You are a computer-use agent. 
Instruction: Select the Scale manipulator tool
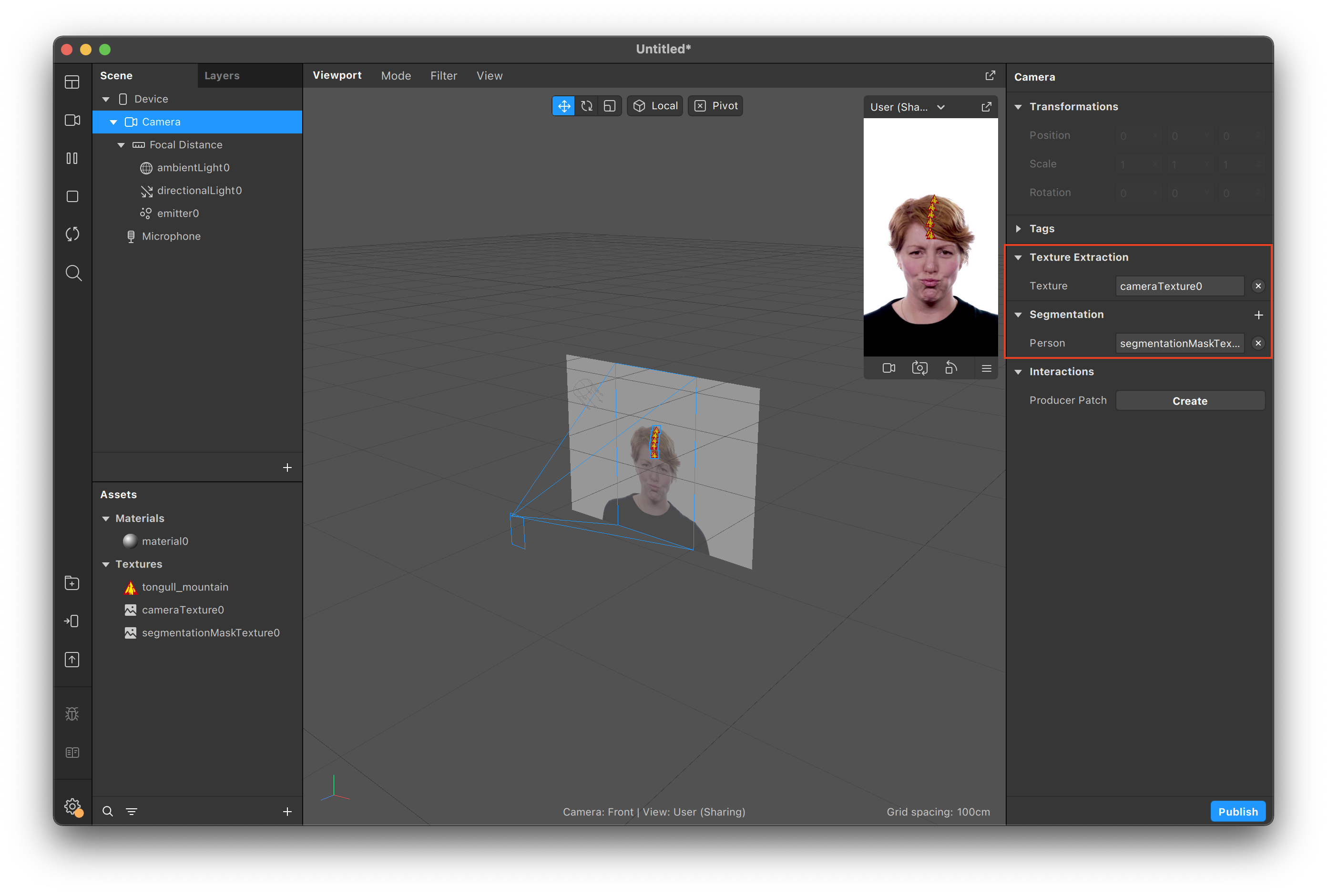[x=609, y=106]
